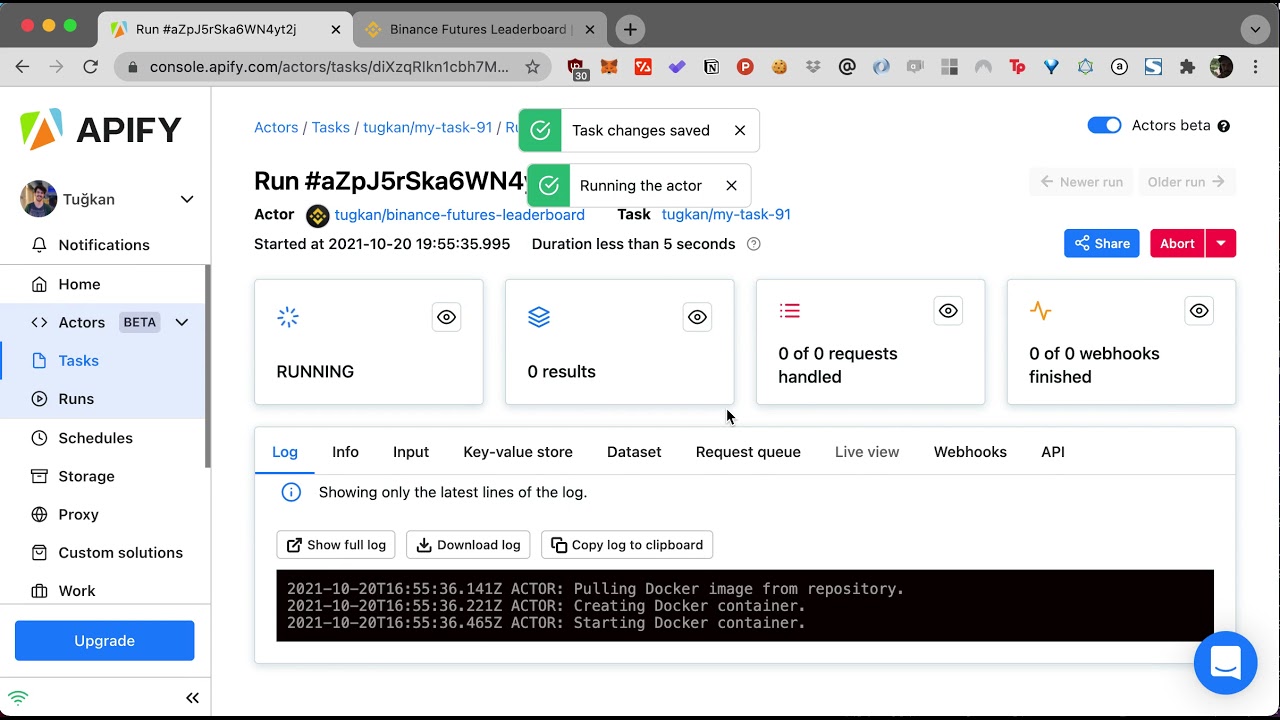Expand the Tuğkan account menu
Screen dimensions: 1280x720
tap(187, 199)
